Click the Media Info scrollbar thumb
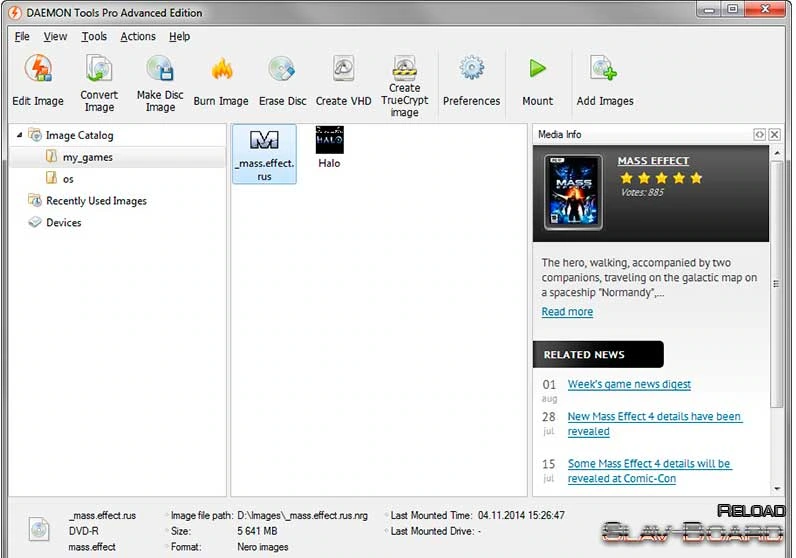This screenshot has width=796, height=558. (776, 284)
